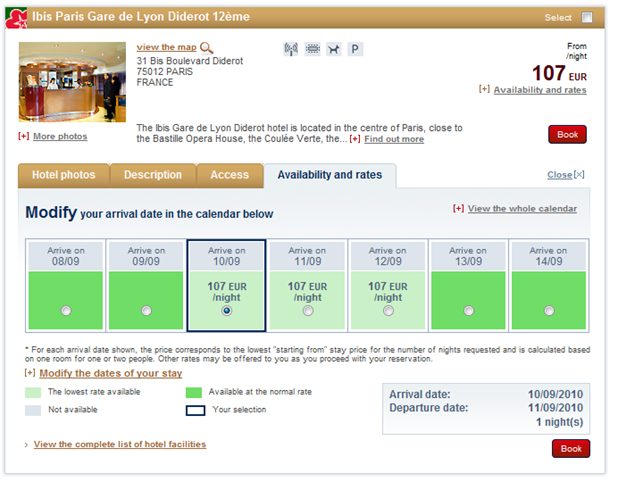Click the magnifier icon beside view the map

[x=207, y=48]
